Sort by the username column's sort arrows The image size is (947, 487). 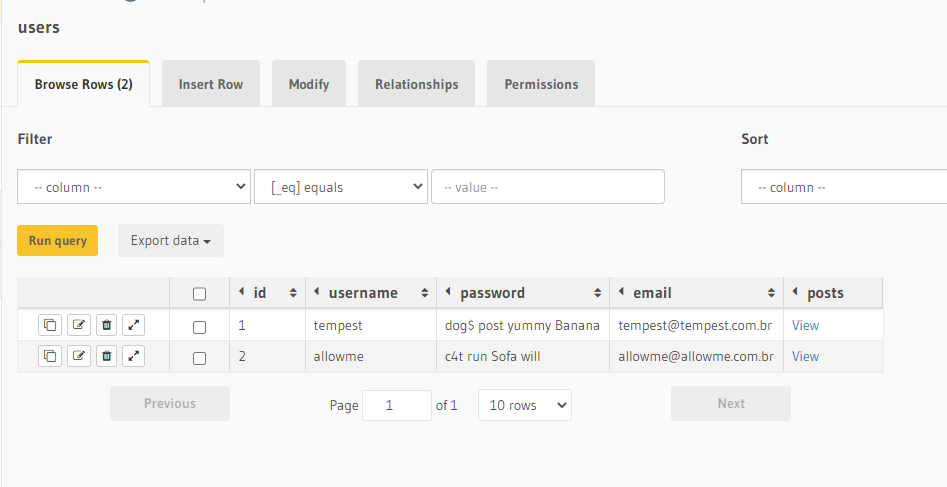425,293
